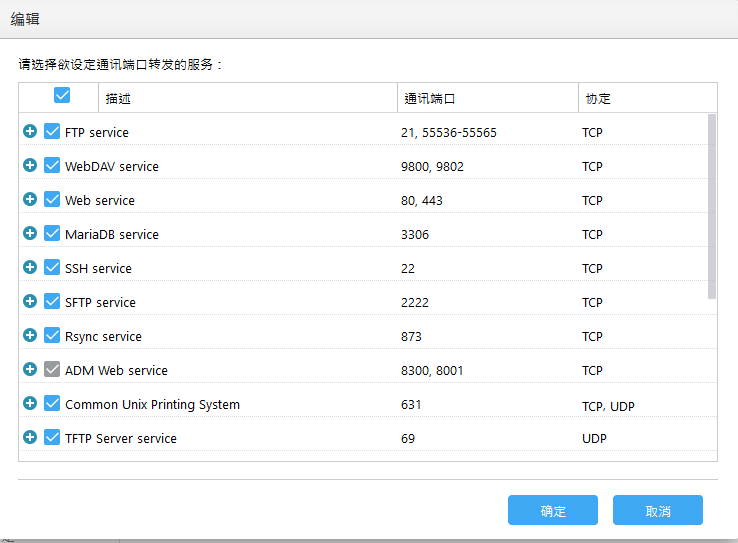
Task: Click plus icon beside Common Unix Printing System
Action: pyautogui.click(x=30, y=403)
